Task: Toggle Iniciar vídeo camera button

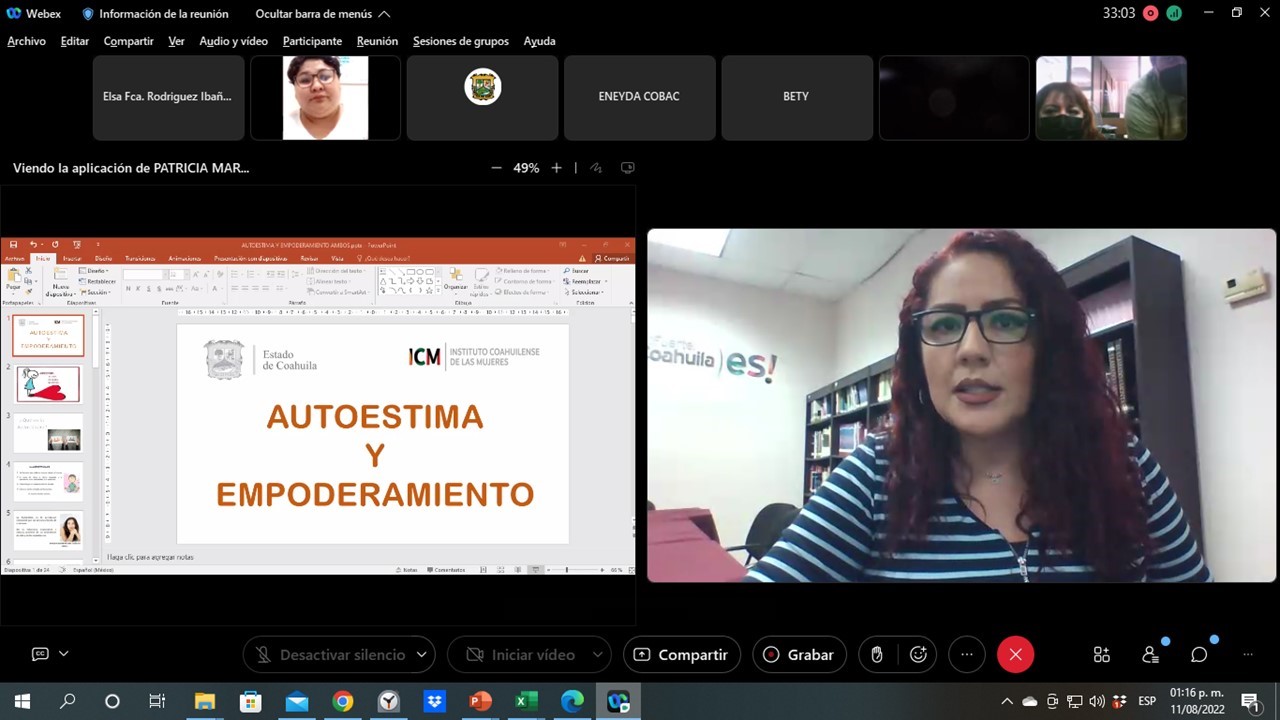Action: click(x=520, y=655)
